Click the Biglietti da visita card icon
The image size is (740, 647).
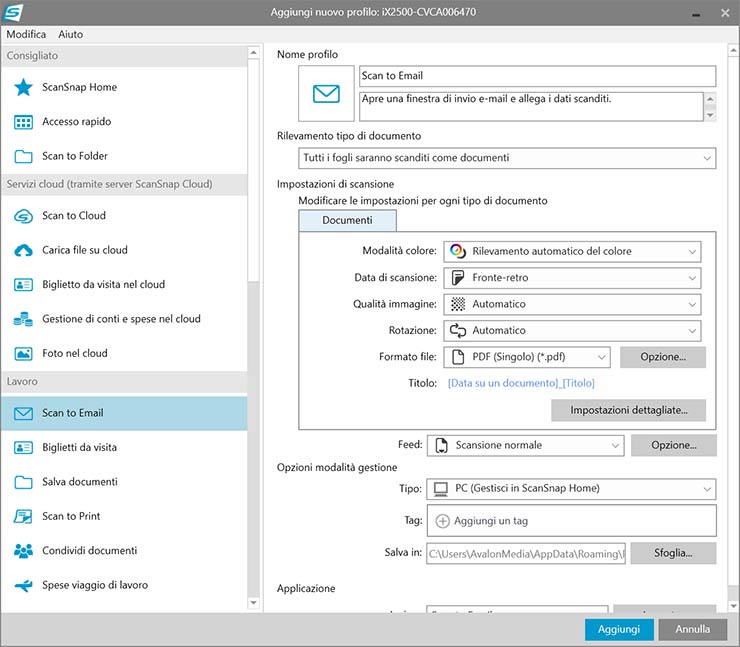pyautogui.click(x=23, y=447)
